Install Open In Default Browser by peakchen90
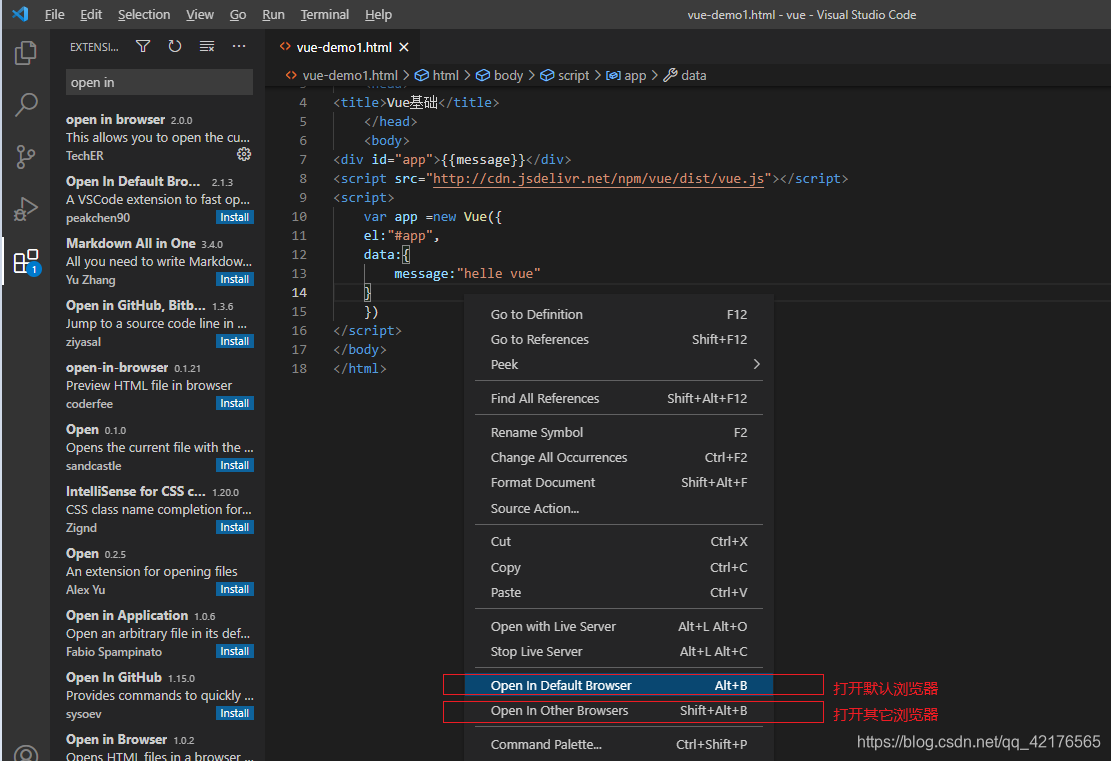Screen dimensions: 1111x761 [x=235, y=218]
